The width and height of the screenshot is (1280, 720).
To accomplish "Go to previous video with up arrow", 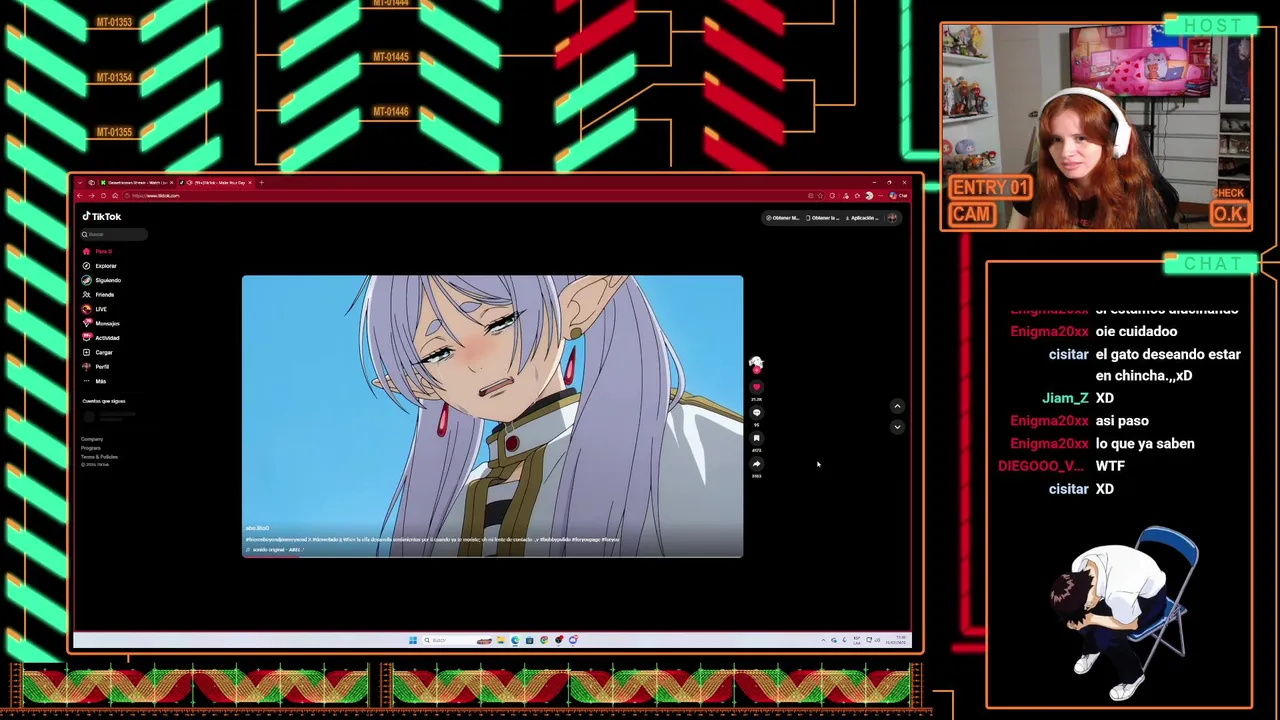I will [x=897, y=406].
